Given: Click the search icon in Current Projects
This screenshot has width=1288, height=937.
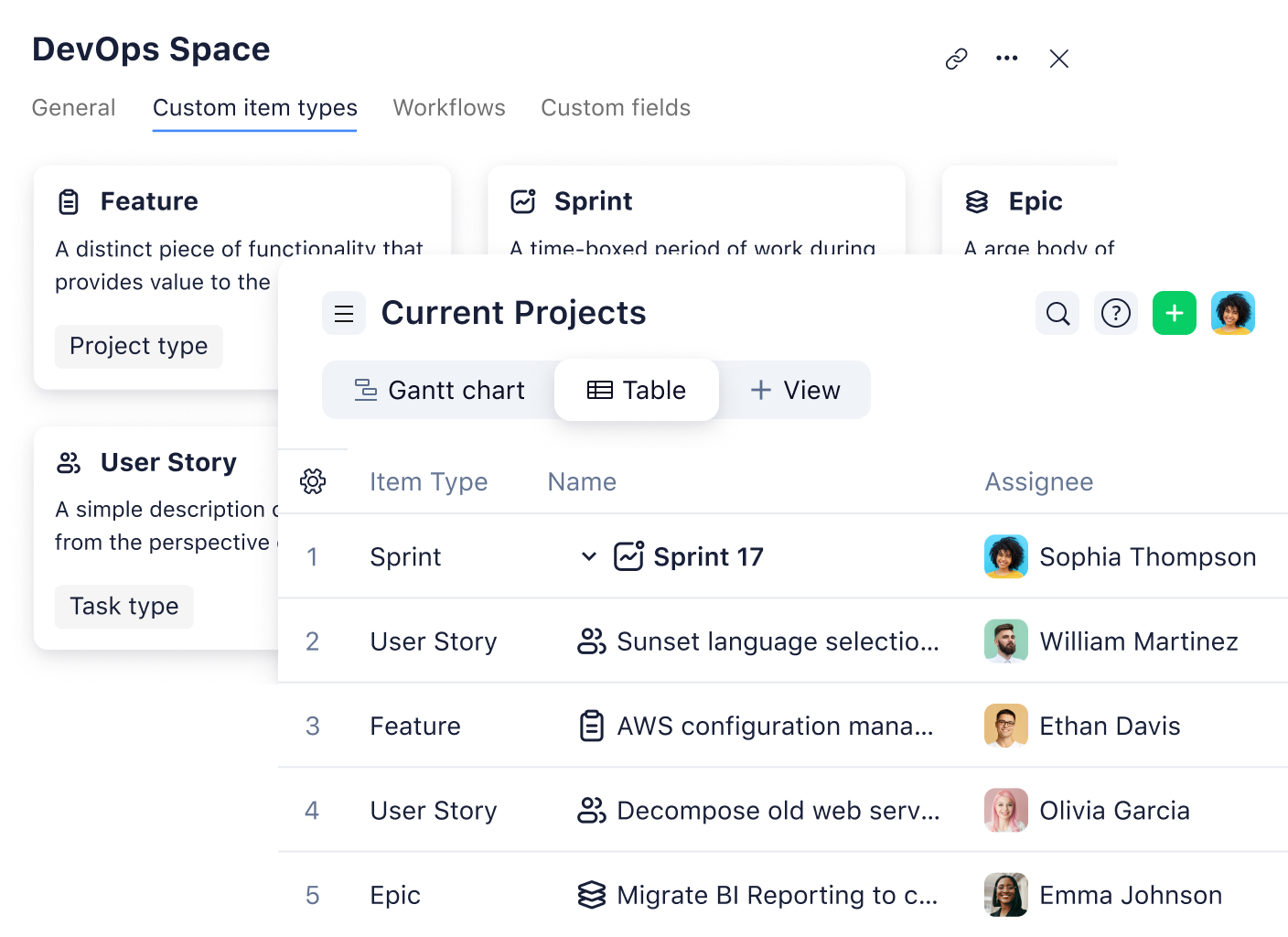Looking at the screenshot, I should tap(1057, 313).
